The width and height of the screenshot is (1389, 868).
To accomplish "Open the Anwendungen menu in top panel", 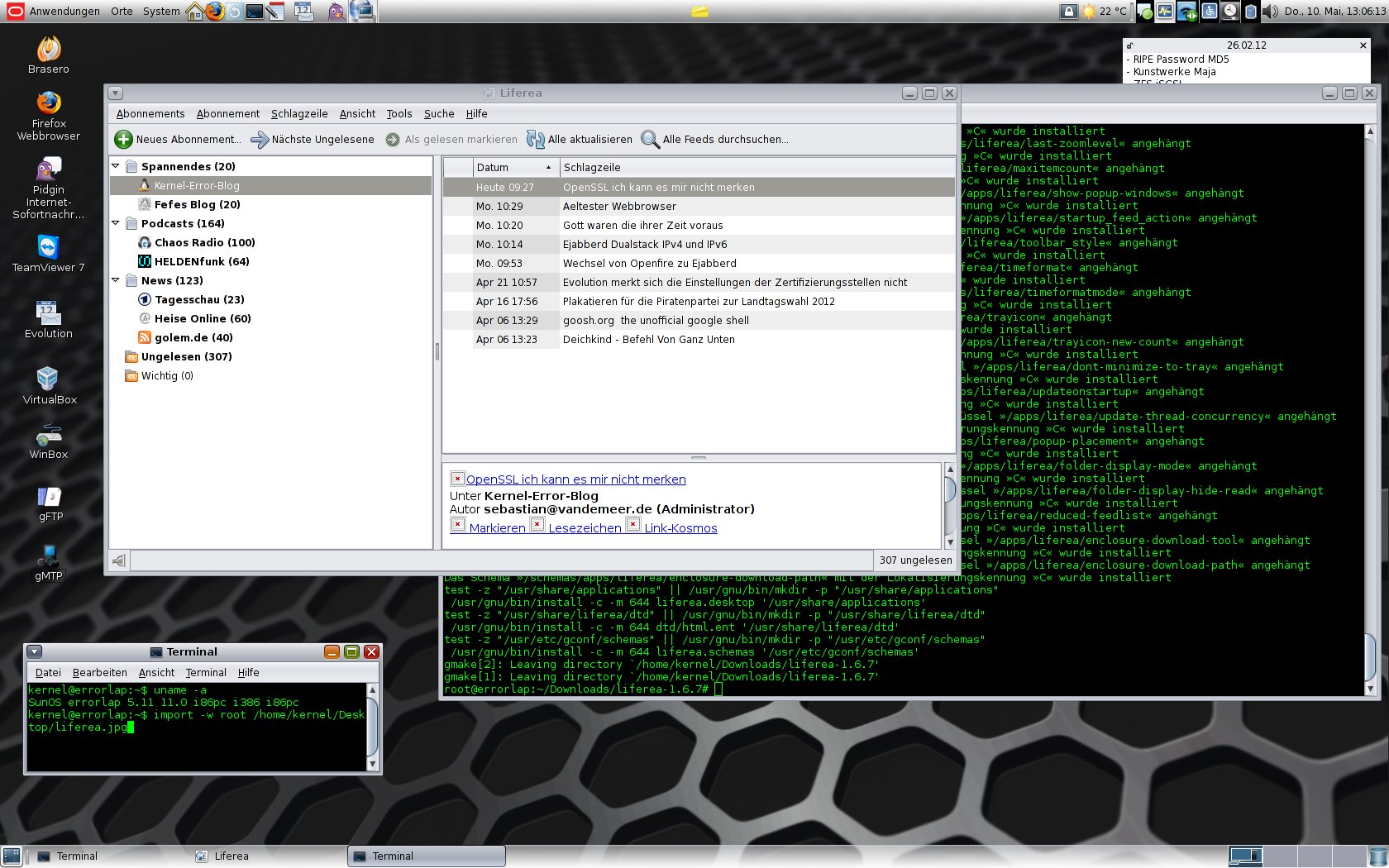I will [x=64, y=12].
